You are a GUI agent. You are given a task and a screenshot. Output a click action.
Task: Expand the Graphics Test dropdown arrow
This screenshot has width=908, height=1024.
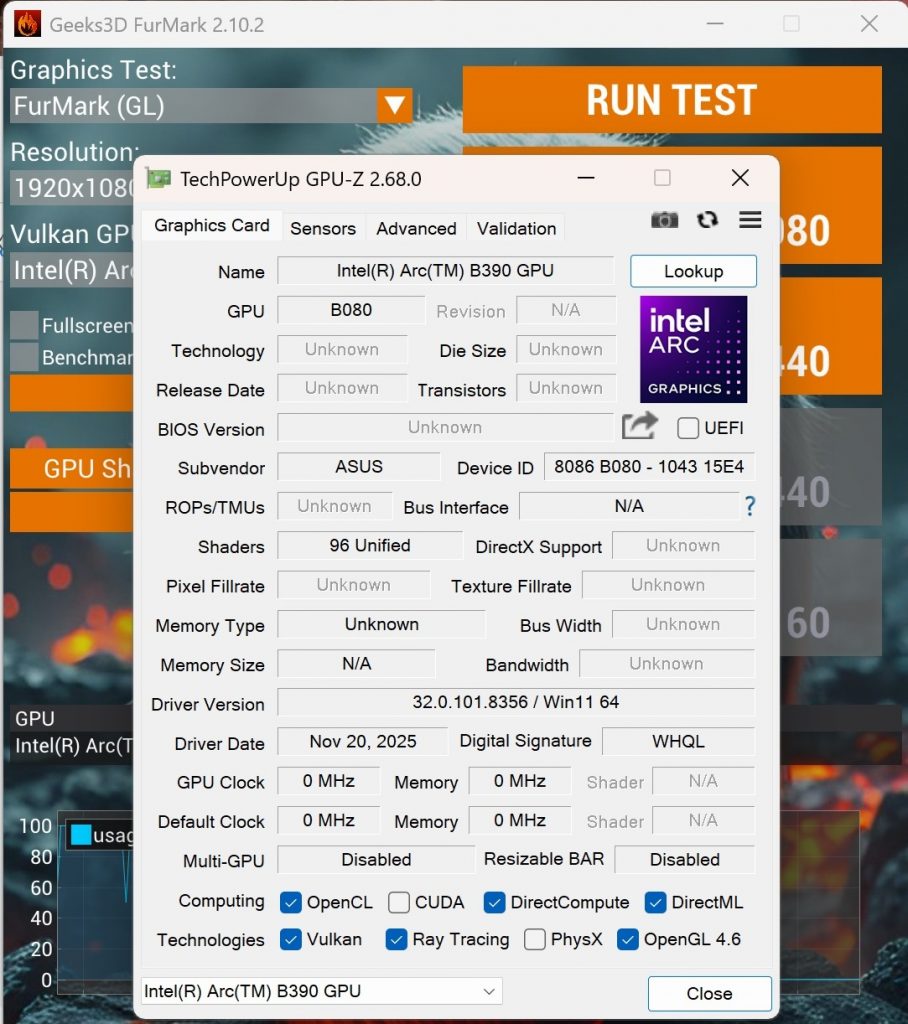pos(394,106)
